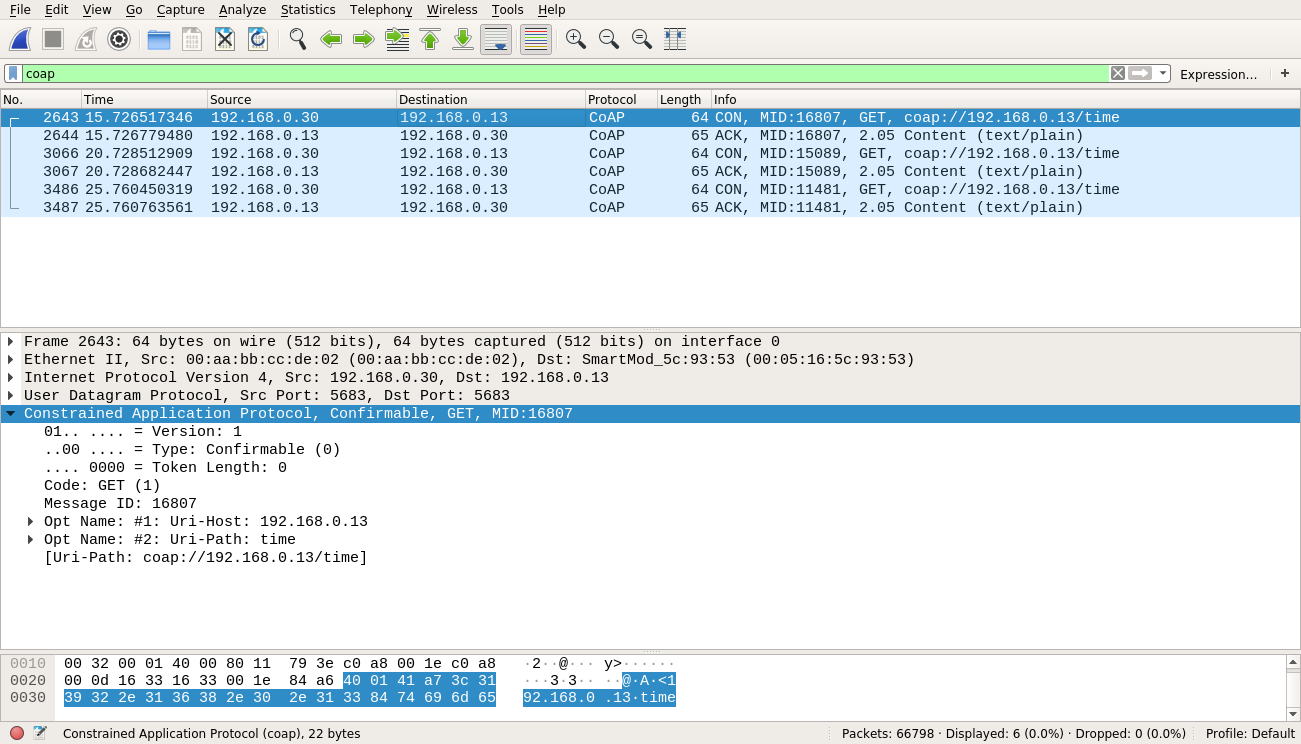1301x744 pixels.
Task: Zoom in on packet text
Action: point(576,39)
